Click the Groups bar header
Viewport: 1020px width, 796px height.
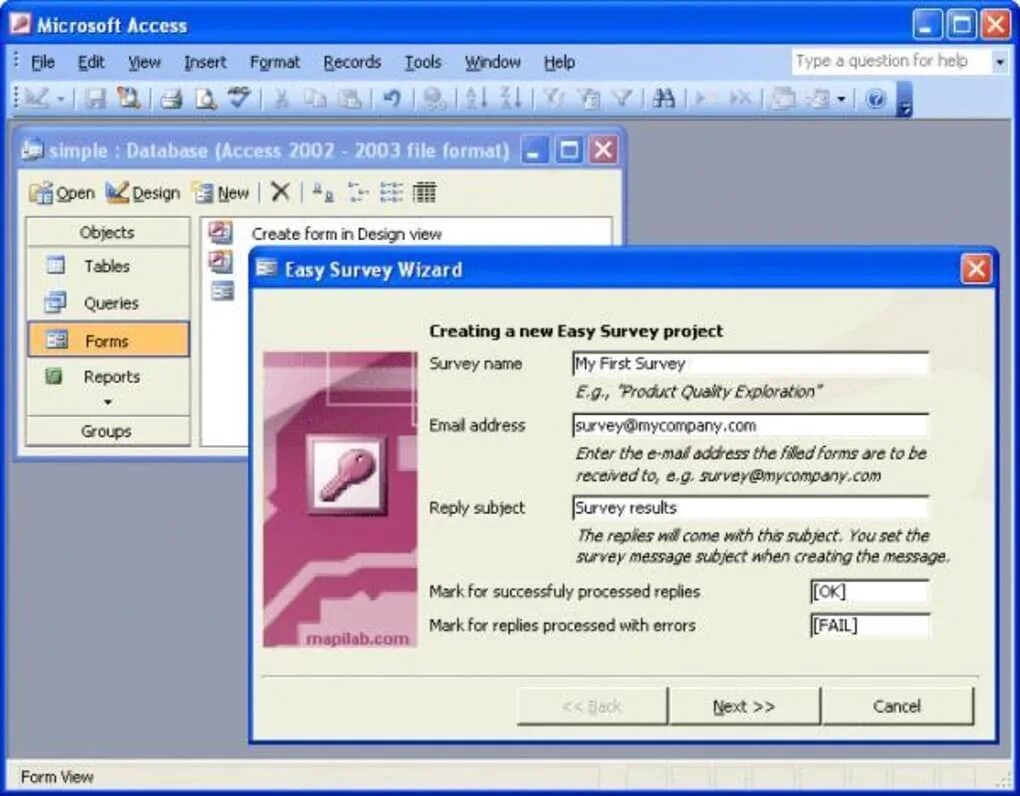pos(108,431)
